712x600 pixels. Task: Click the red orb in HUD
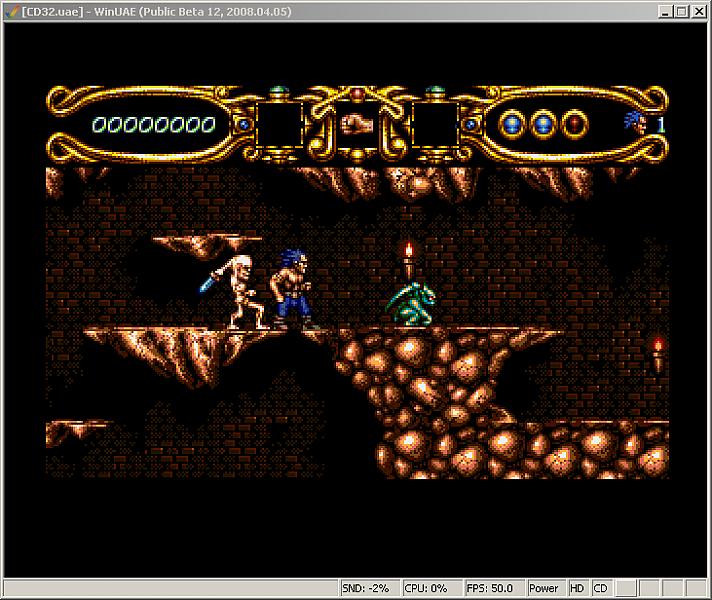574,124
